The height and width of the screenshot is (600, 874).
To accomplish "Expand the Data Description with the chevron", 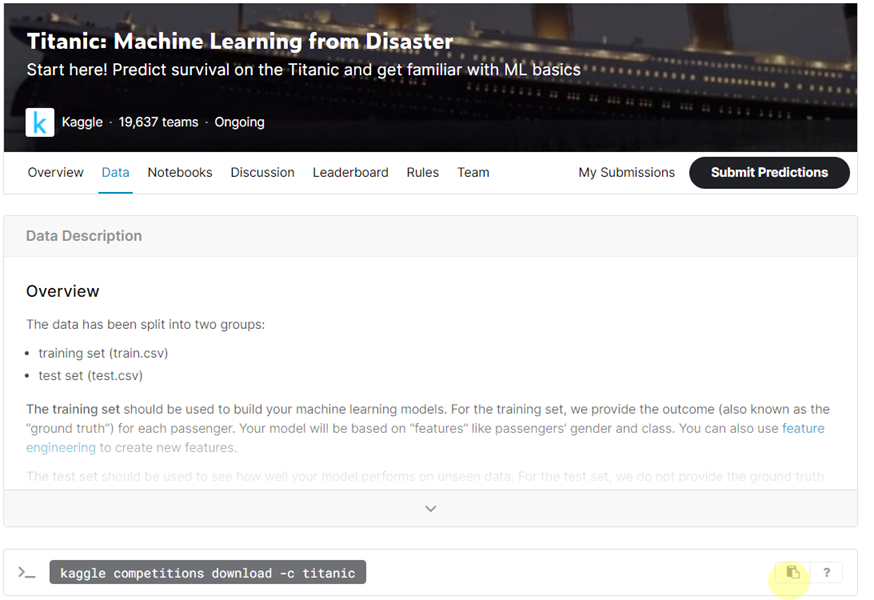I will (x=430, y=509).
